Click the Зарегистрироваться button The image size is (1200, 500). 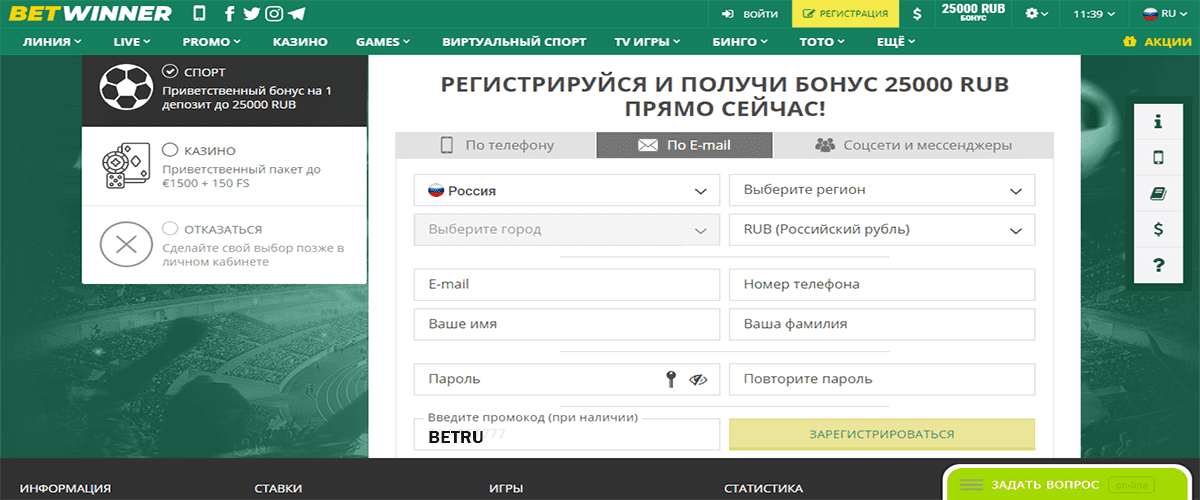[x=882, y=434]
